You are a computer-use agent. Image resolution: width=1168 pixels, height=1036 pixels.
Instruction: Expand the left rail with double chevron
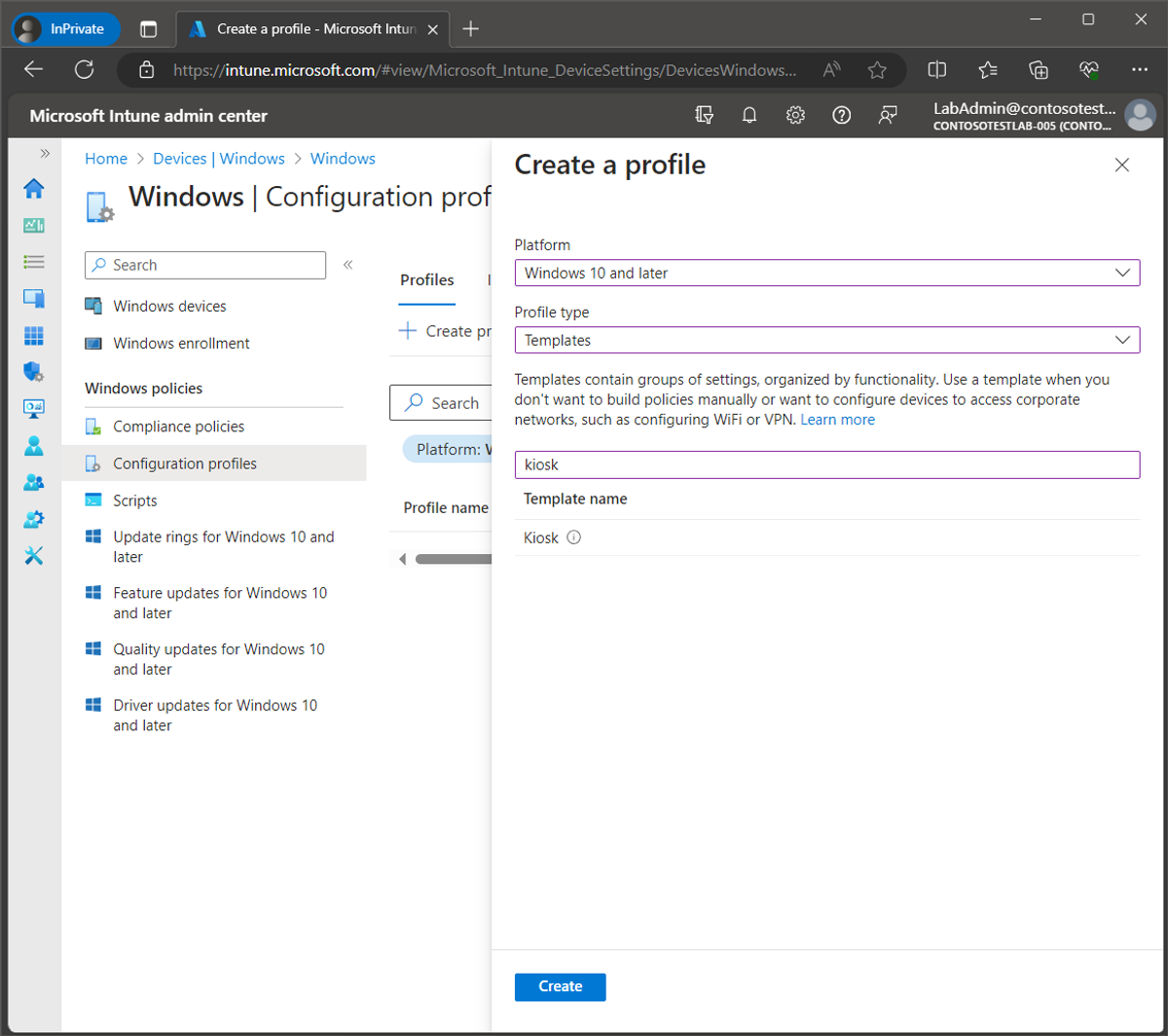[x=44, y=154]
